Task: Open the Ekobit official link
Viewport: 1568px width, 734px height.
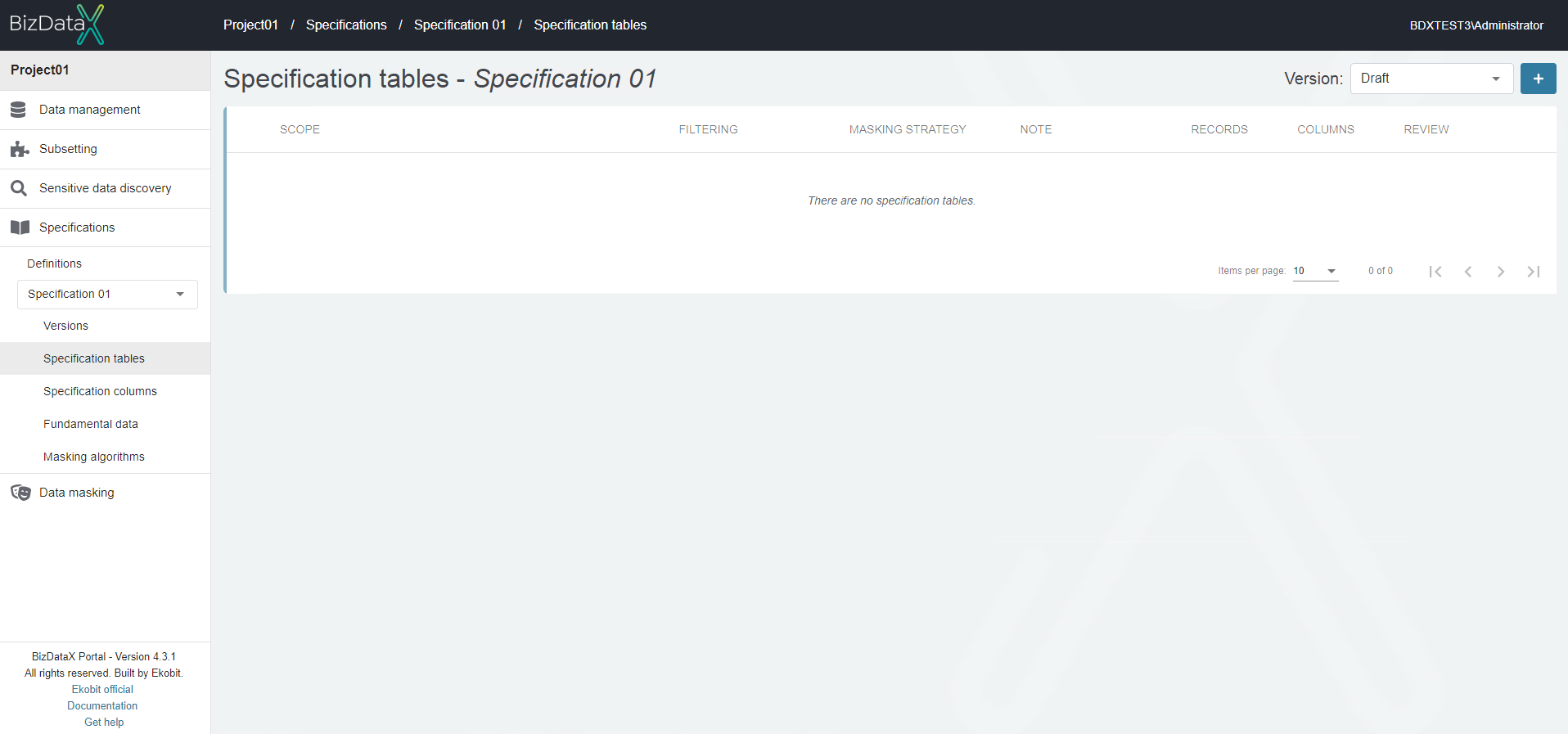Action: click(x=102, y=690)
